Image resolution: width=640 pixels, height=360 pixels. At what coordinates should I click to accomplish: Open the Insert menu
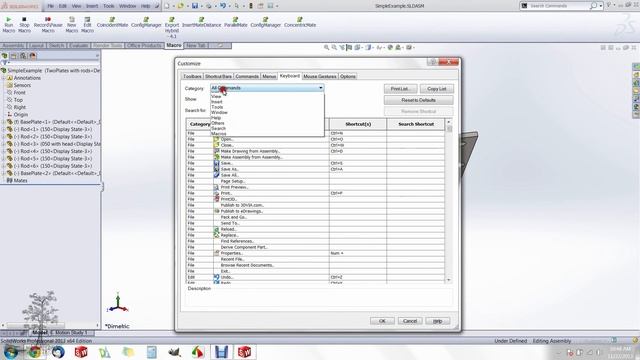92,6
